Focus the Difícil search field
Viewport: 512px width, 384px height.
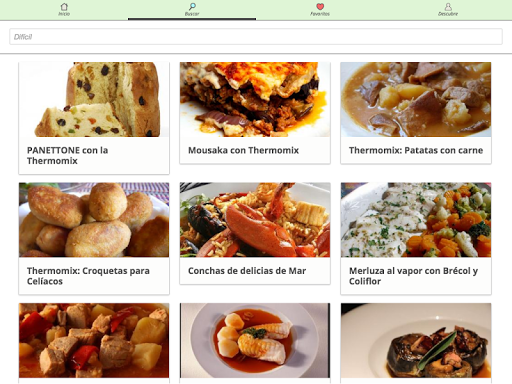(256, 37)
